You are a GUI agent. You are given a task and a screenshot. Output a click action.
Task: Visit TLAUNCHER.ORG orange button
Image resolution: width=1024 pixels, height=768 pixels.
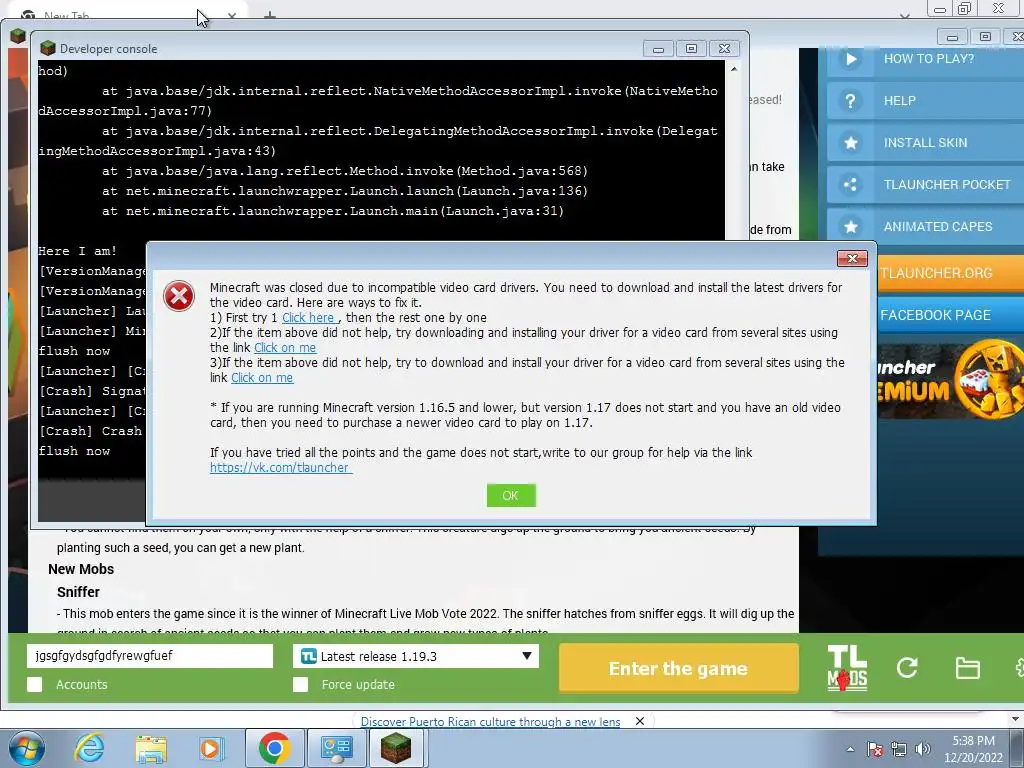click(950, 273)
